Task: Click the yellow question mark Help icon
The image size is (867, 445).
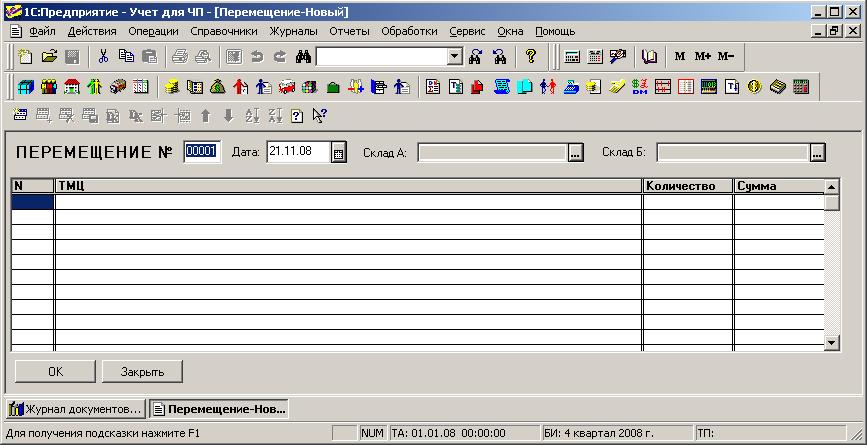Action: coord(531,57)
